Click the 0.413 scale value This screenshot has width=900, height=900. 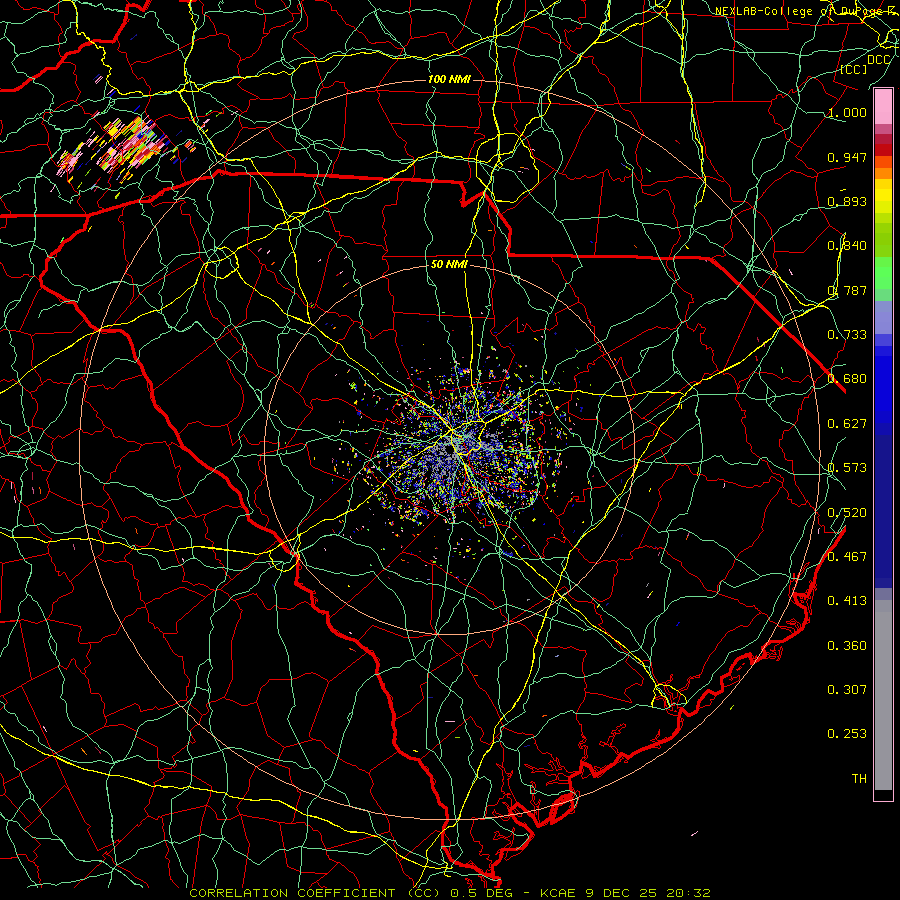point(847,601)
